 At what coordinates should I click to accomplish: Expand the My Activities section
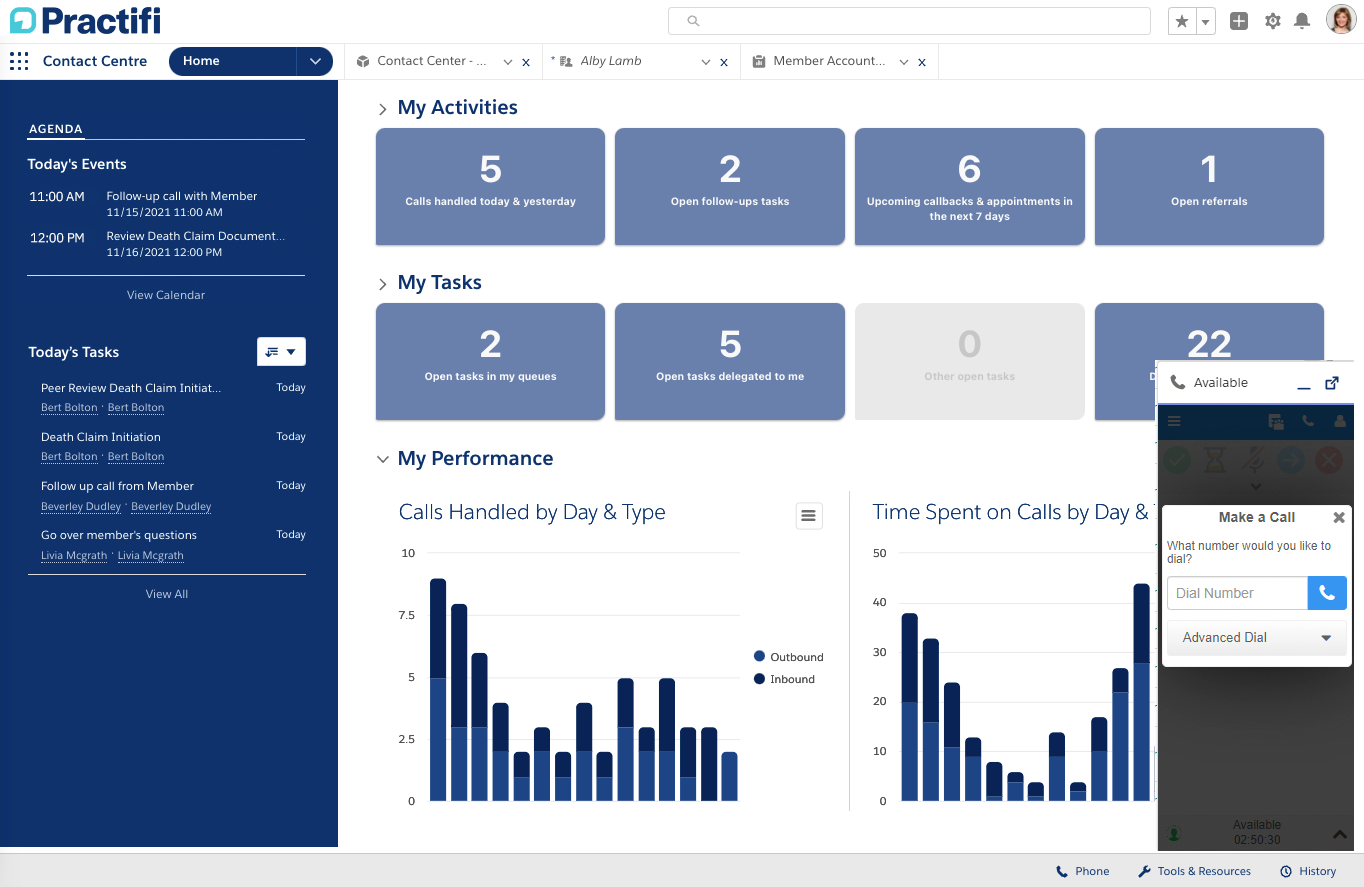[382, 109]
